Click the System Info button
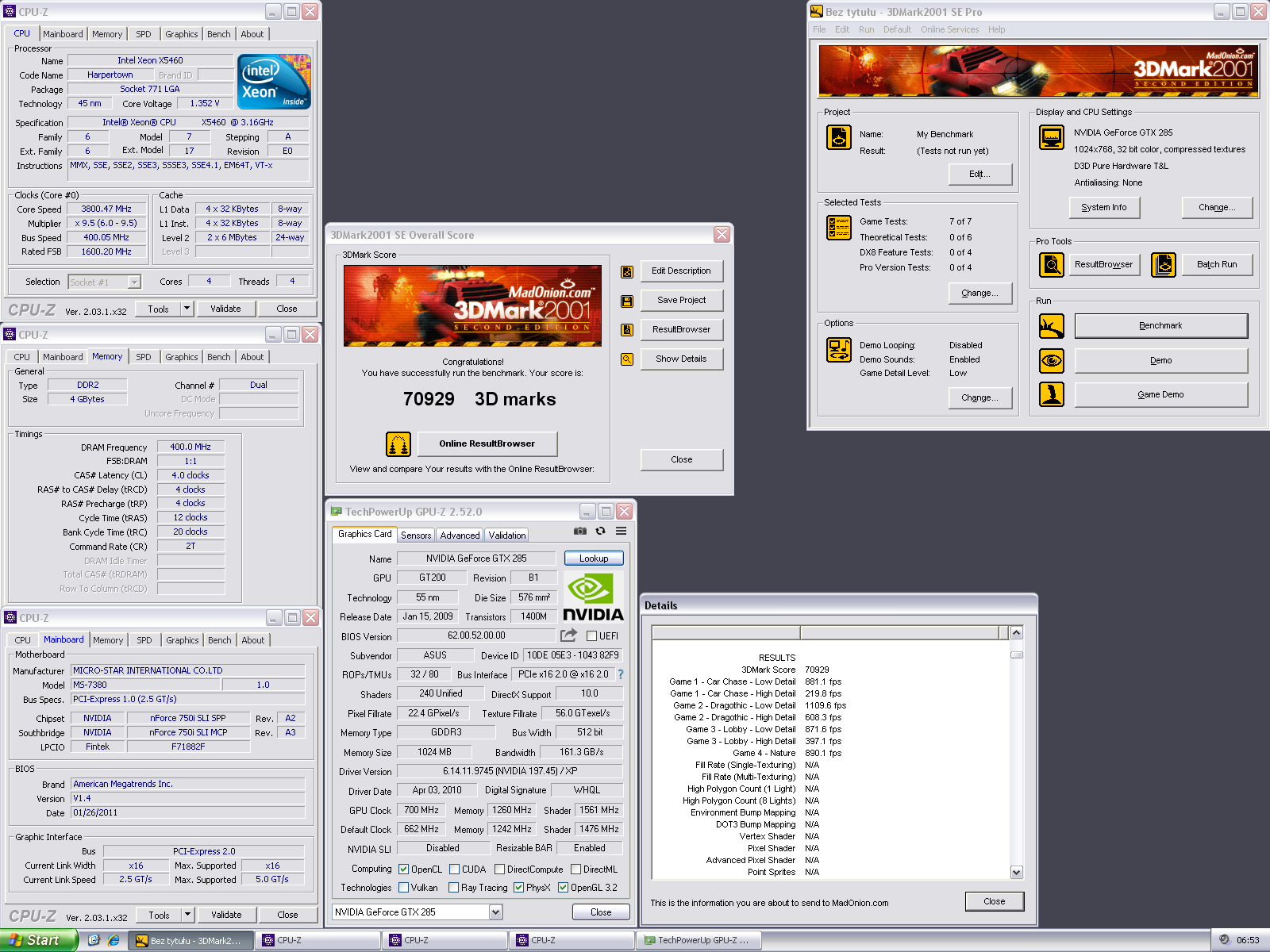The height and width of the screenshot is (952, 1270). coord(1103,208)
